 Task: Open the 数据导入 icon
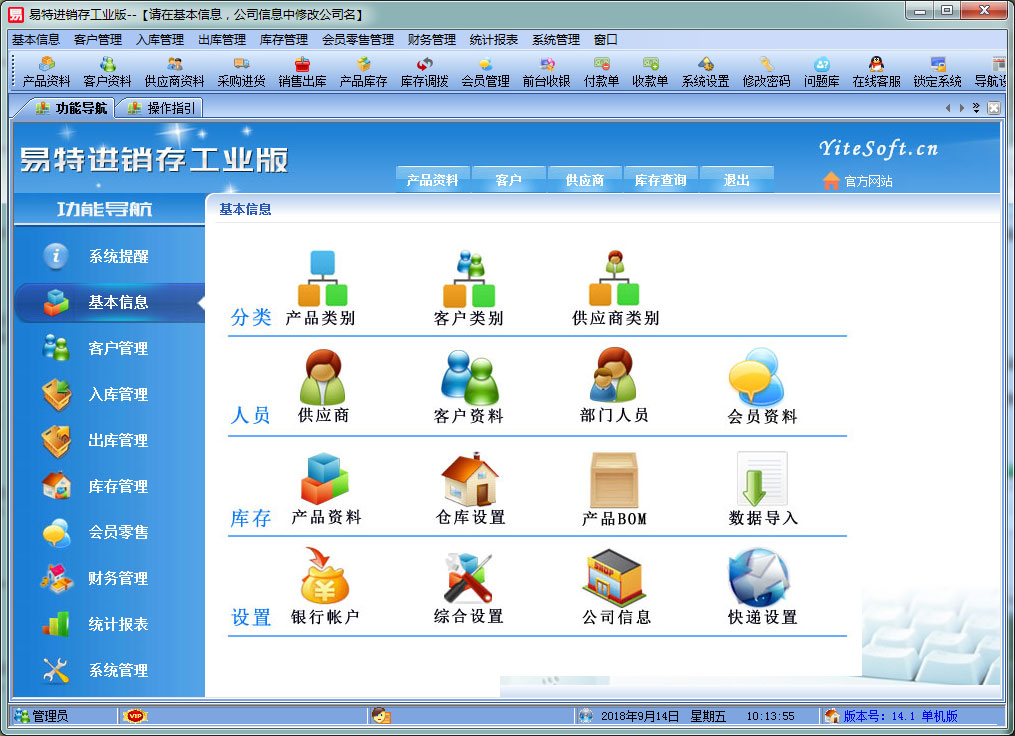(762, 481)
